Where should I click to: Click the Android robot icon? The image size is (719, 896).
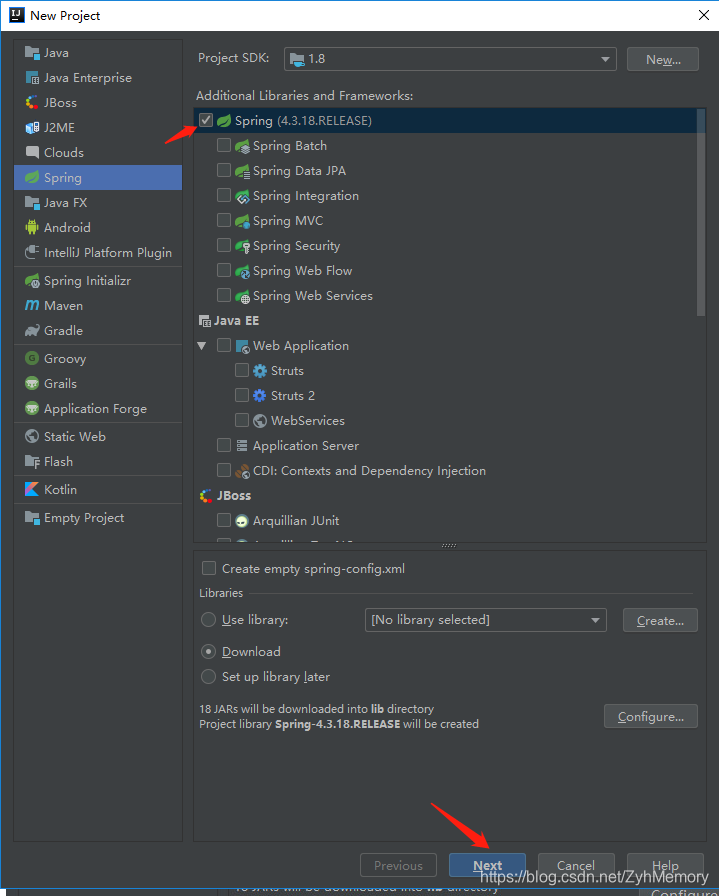pyautogui.click(x=32, y=227)
